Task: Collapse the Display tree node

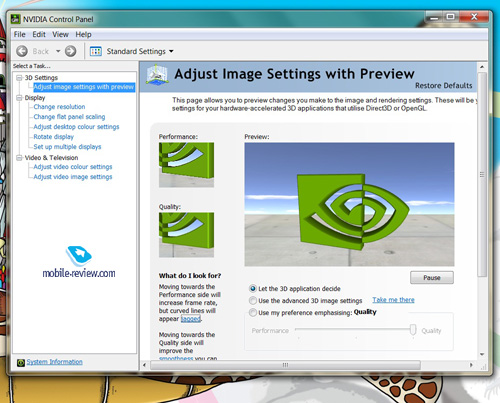Action: [19, 98]
